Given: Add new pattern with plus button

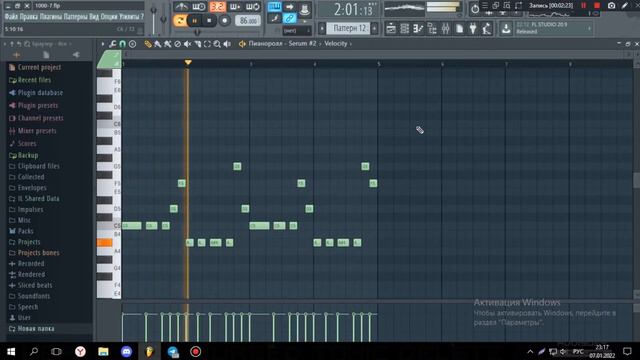Looking at the screenshot, I should (374, 29).
